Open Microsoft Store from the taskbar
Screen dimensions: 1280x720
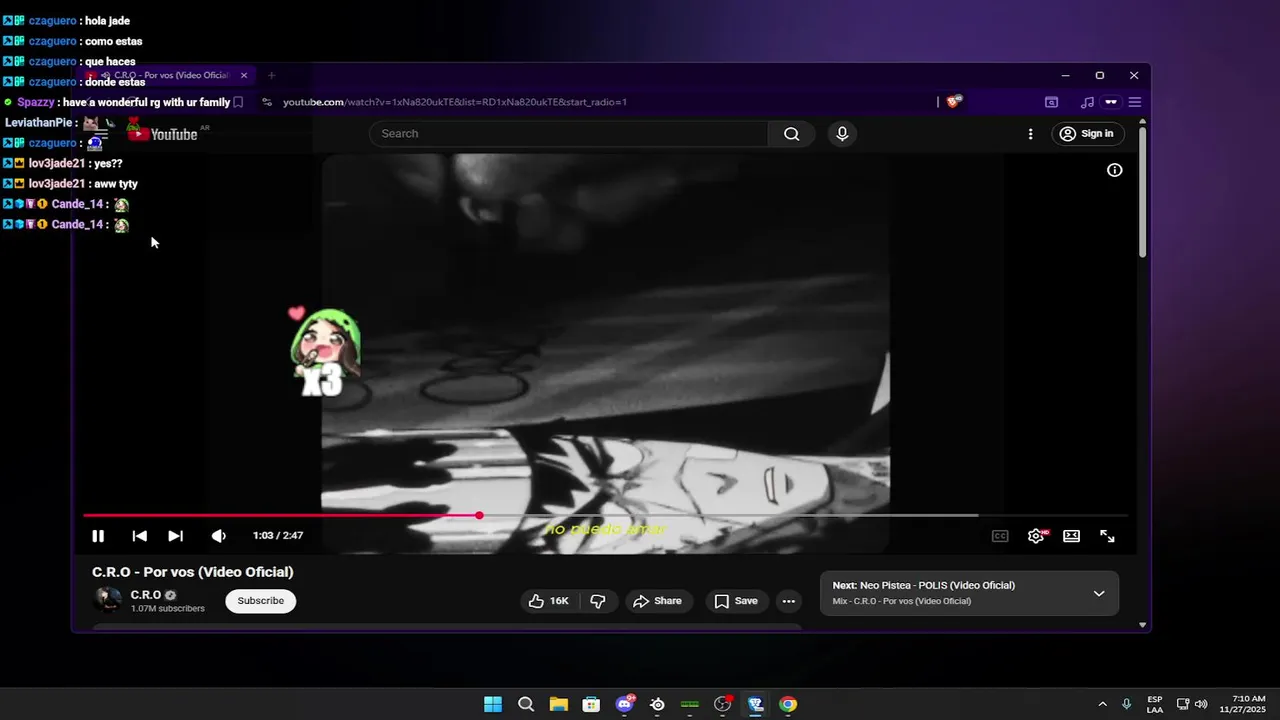pyautogui.click(x=591, y=704)
